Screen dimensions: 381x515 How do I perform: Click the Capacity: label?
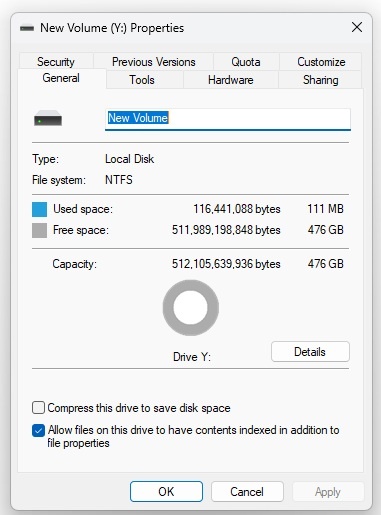point(75,264)
